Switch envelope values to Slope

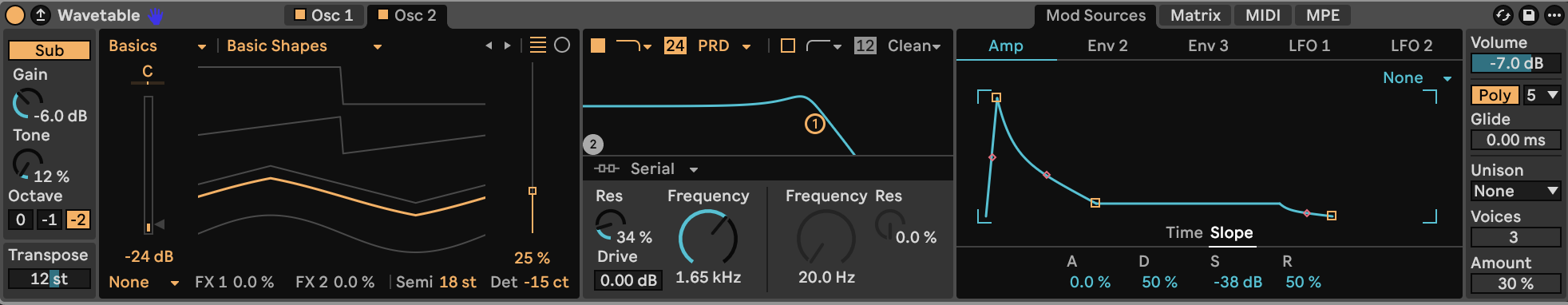click(1231, 232)
